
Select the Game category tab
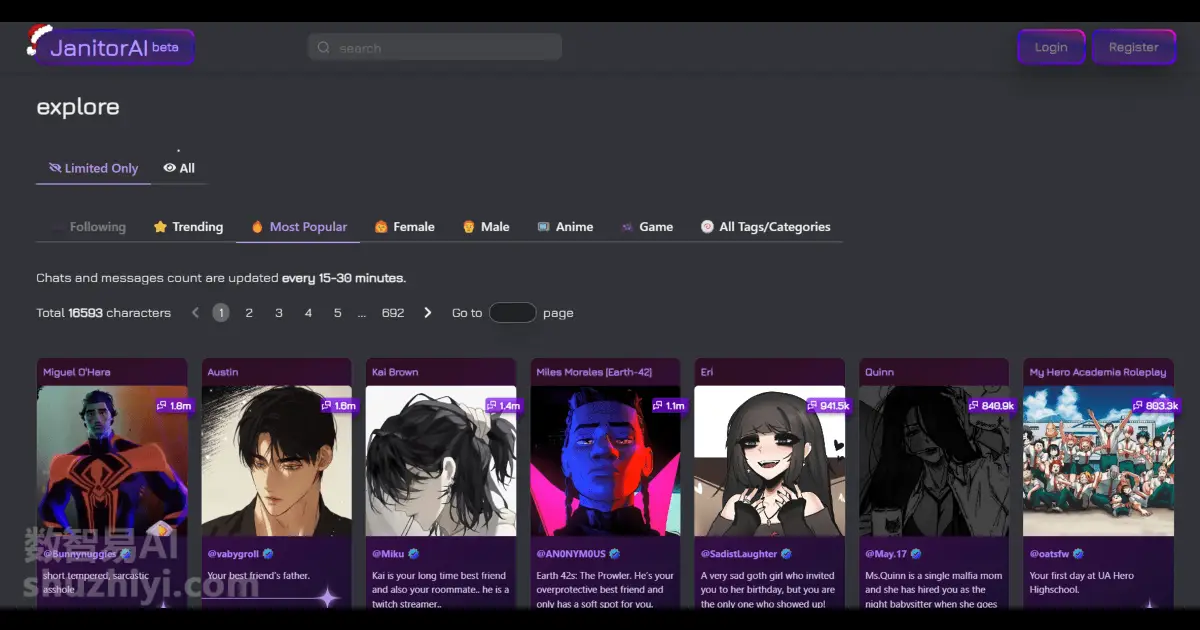[x=647, y=227]
